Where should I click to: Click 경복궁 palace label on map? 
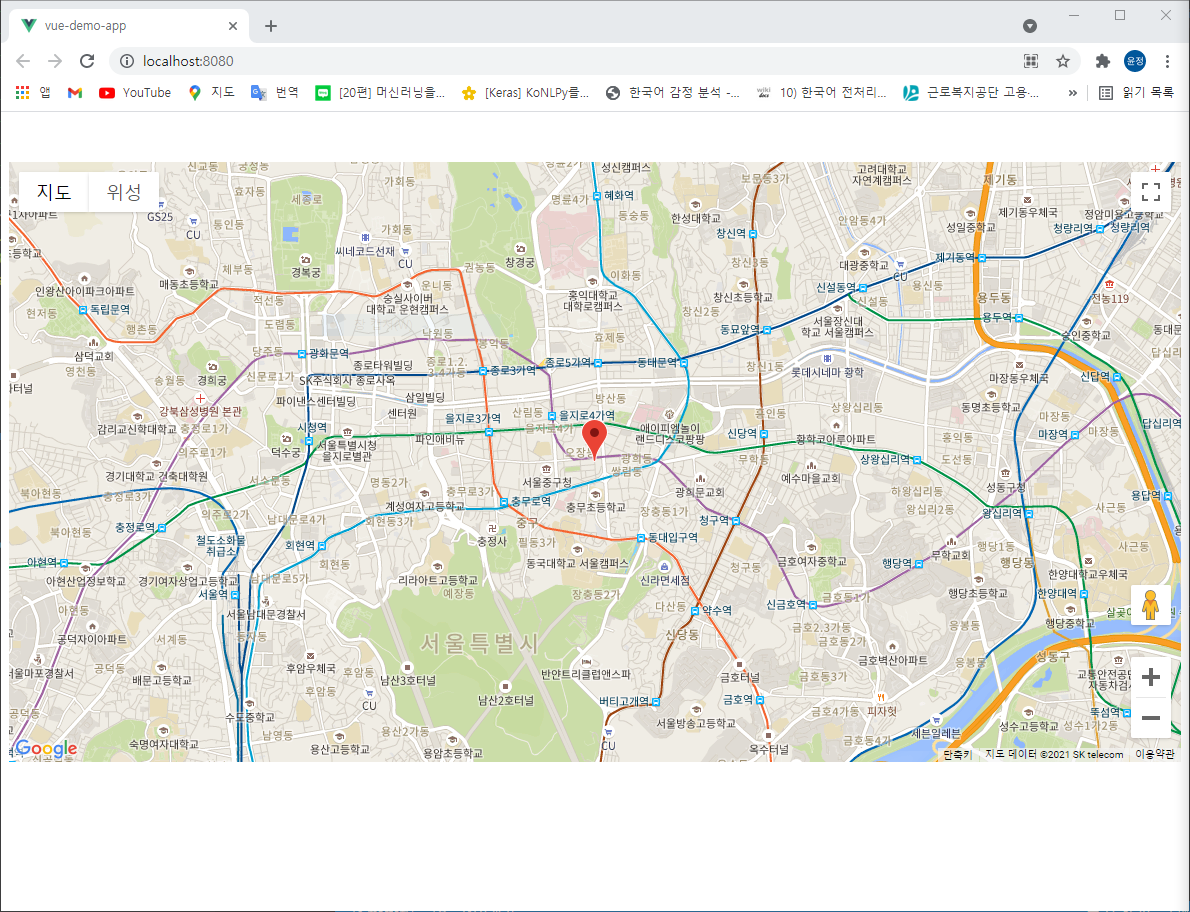[305, 272]
